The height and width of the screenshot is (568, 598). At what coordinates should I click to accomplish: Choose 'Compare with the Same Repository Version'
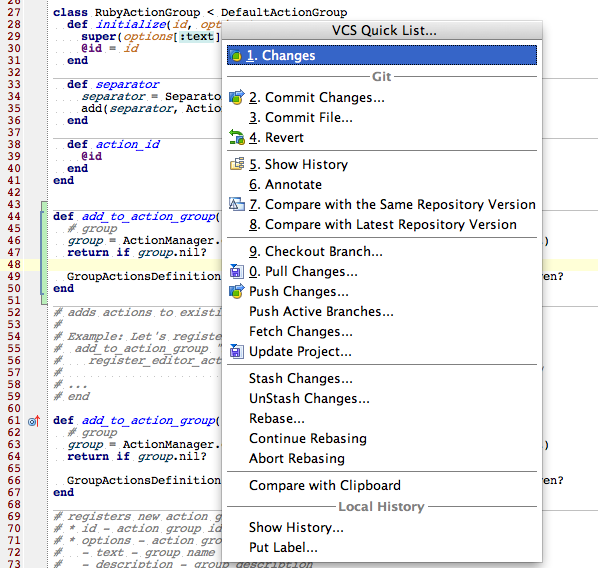tap(392, 204)
